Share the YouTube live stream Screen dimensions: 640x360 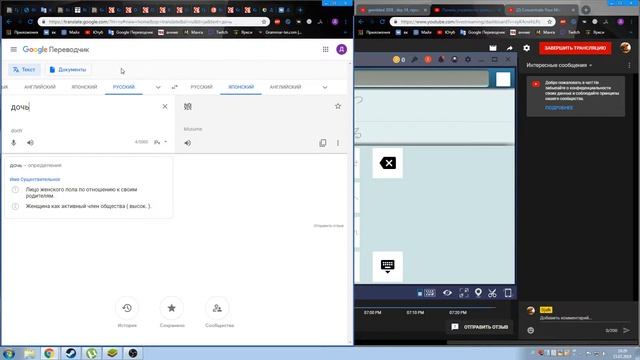coord(510,48)
